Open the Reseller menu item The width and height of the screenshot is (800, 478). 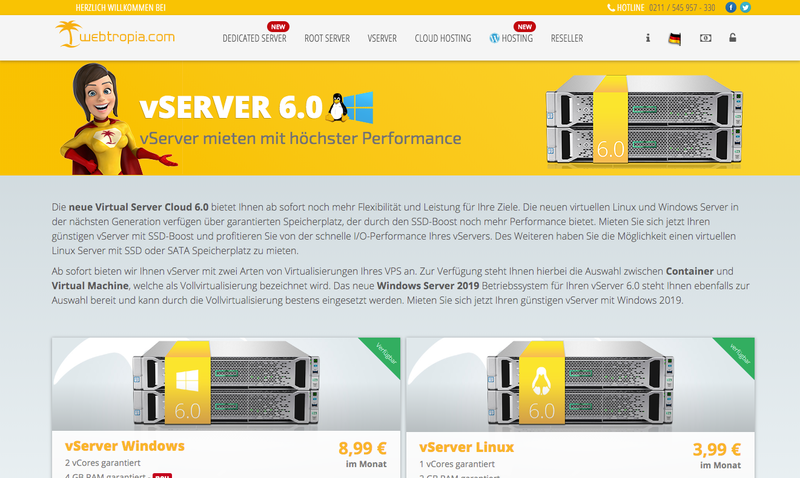567,38
